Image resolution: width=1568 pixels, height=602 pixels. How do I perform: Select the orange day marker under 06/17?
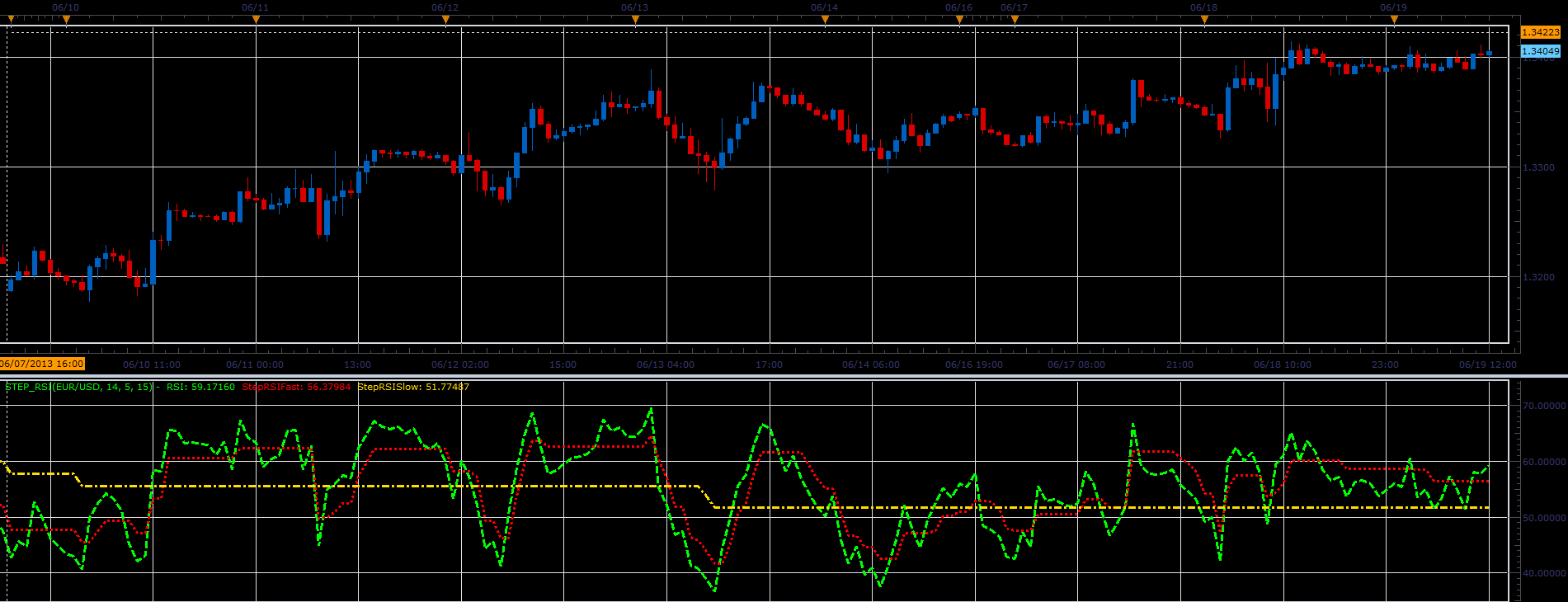(1015, 19)
